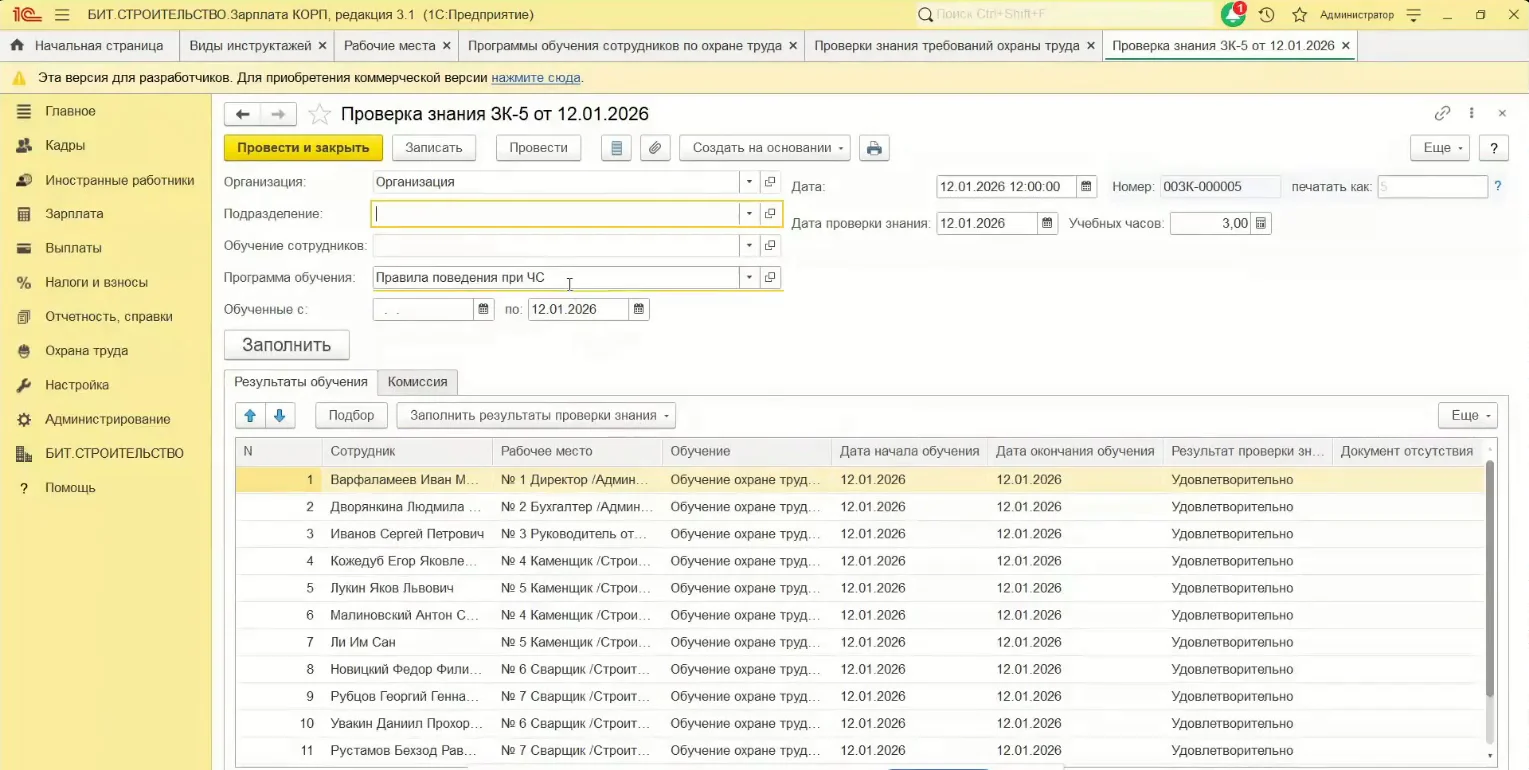Click the print icon in the document toolbar
The height and width of the screenshot is (770, 1529).
tap(874, 148)
